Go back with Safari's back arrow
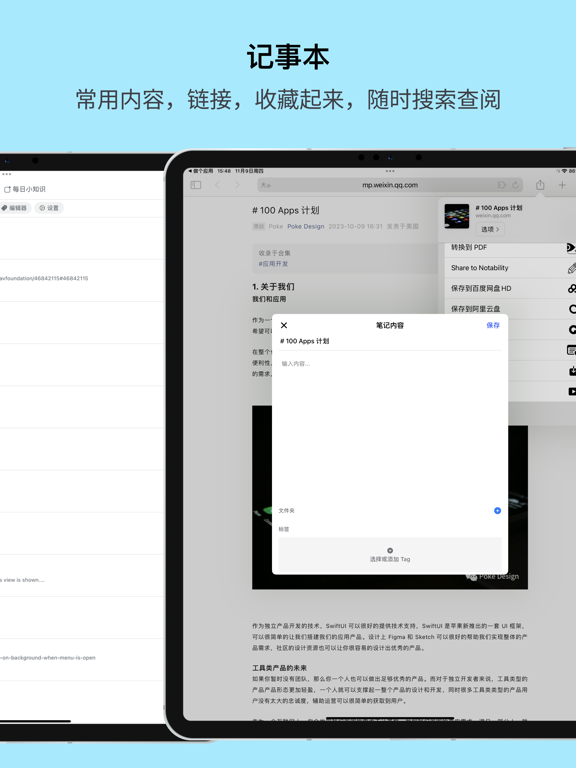 217,185
